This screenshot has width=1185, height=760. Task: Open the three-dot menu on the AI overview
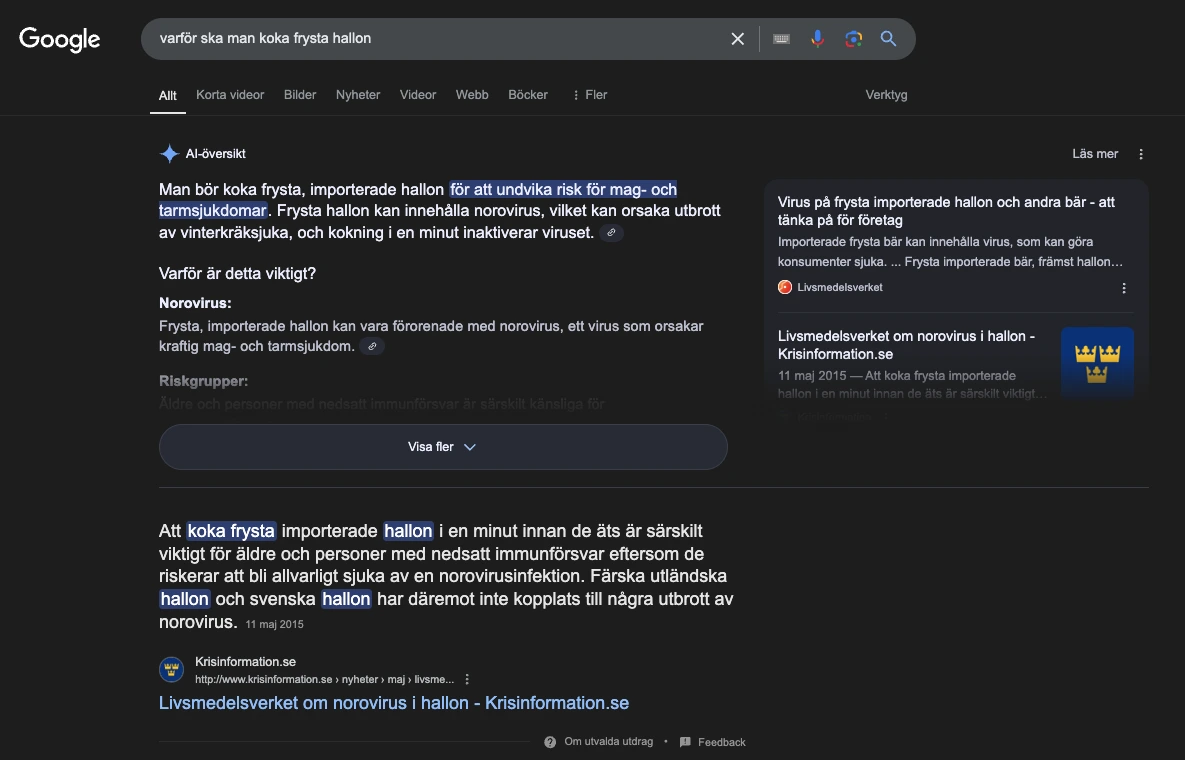pos(1141,153)
